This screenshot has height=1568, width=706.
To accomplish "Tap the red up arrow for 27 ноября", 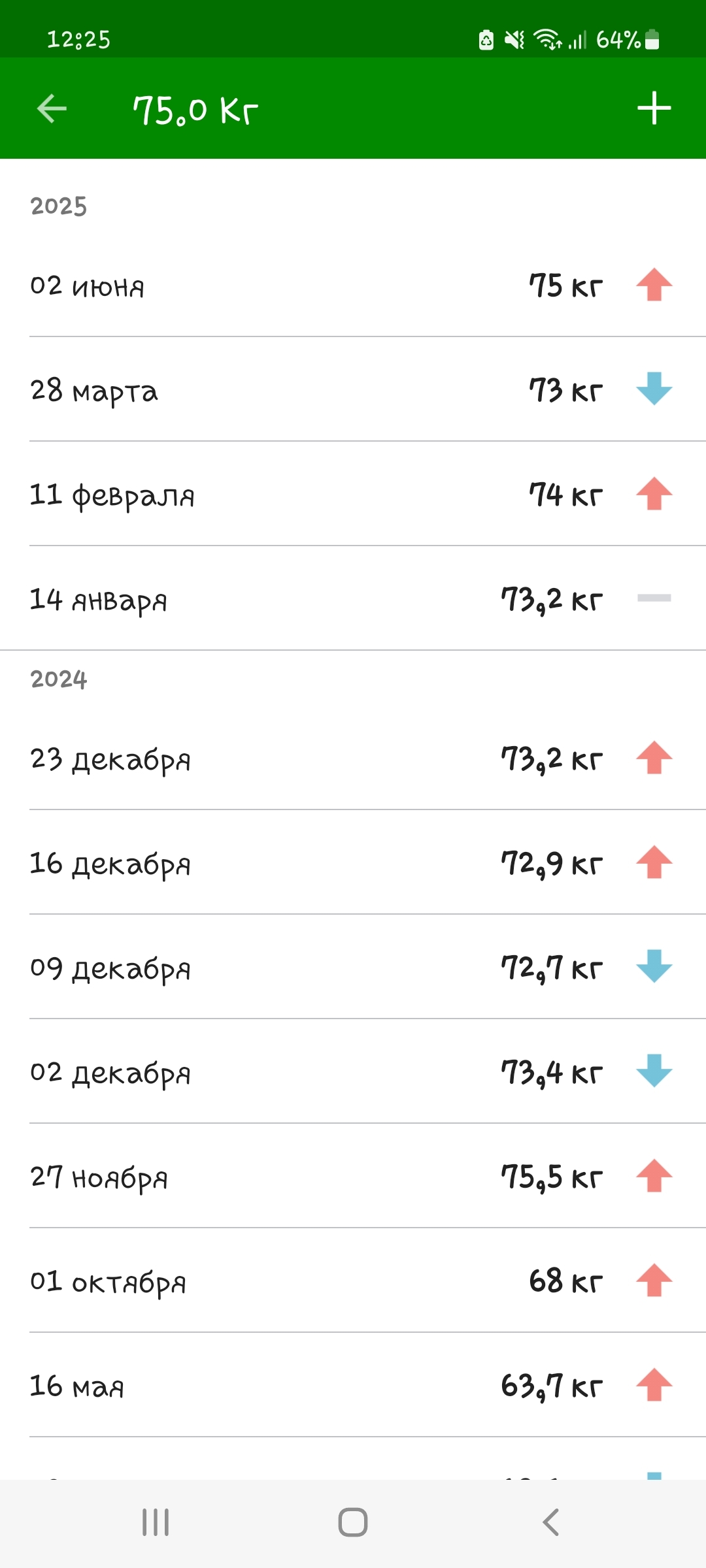I will pyautogui.click(x=654, y=1176).
